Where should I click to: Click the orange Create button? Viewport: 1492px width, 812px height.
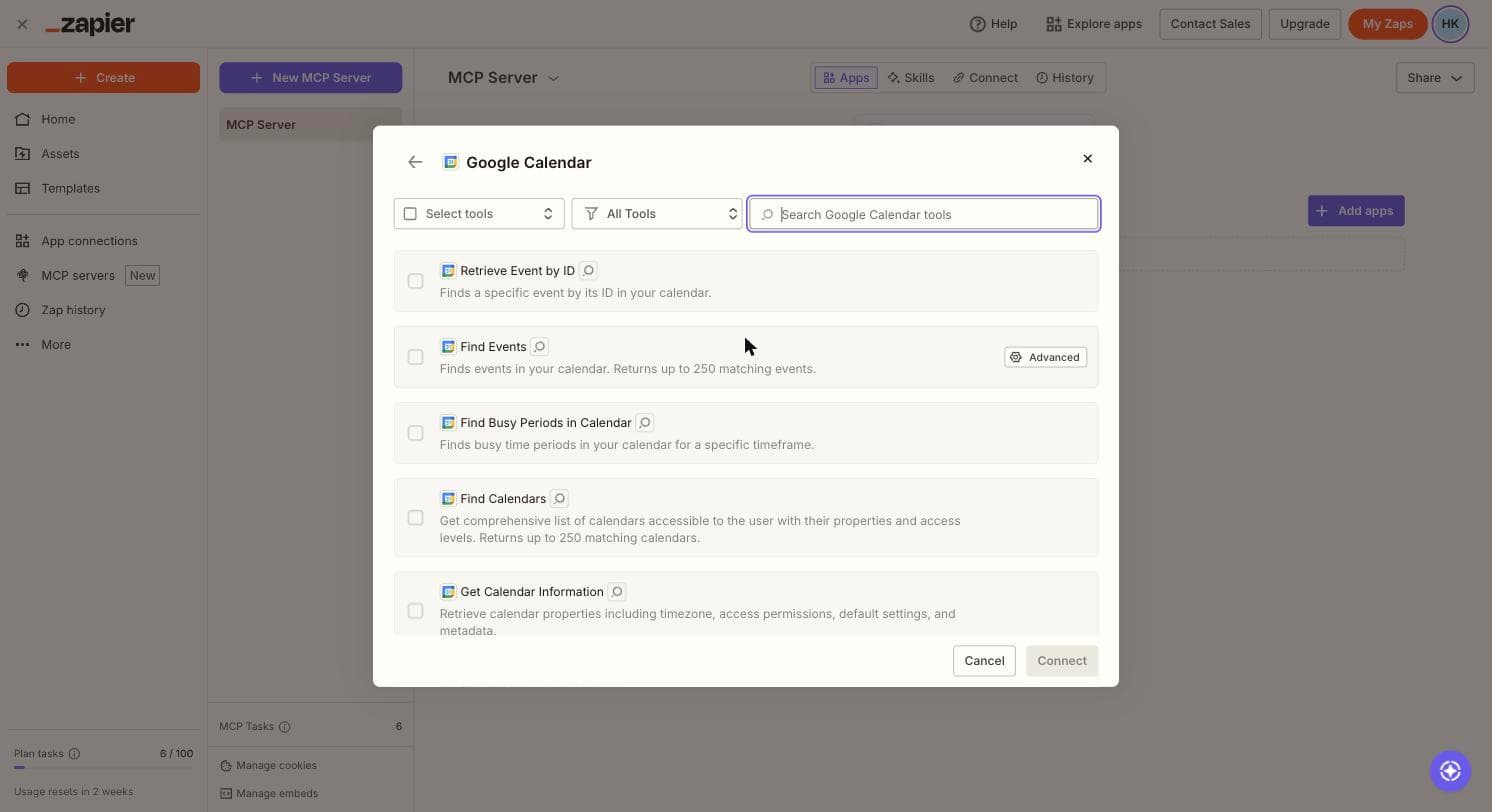(x=103, y=78)
